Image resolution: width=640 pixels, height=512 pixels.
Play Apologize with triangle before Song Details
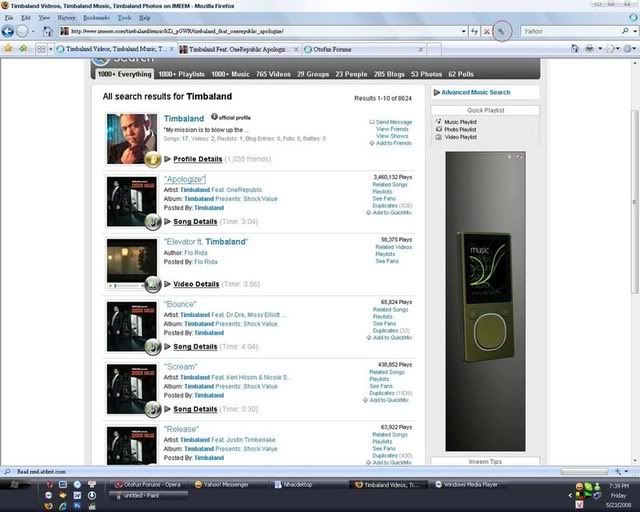tap(167, 221)
